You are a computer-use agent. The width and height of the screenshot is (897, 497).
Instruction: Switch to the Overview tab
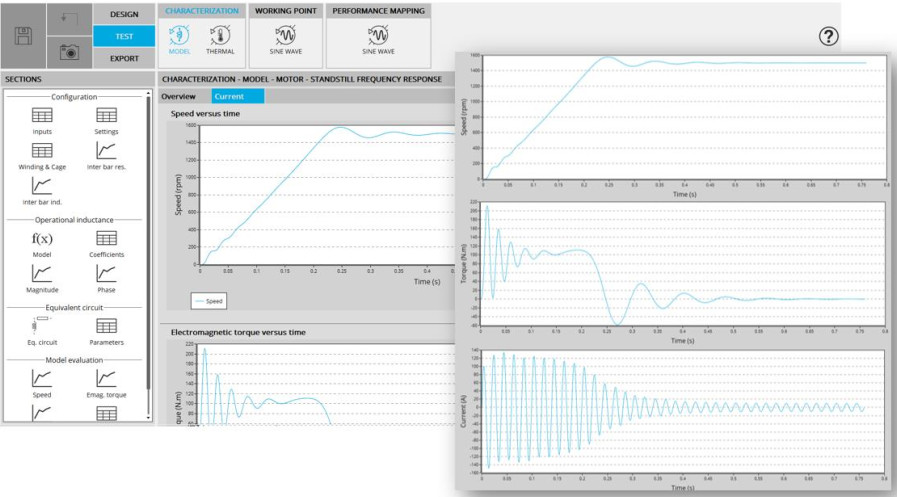[179, 97]
